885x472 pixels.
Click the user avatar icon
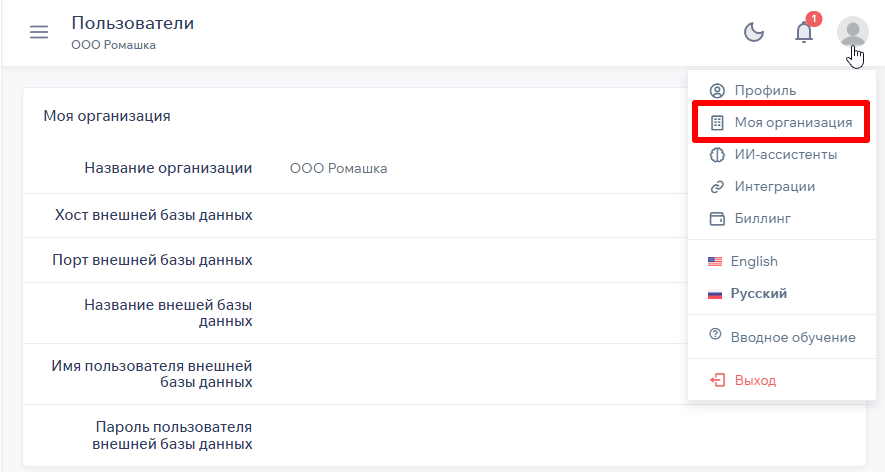852,32
